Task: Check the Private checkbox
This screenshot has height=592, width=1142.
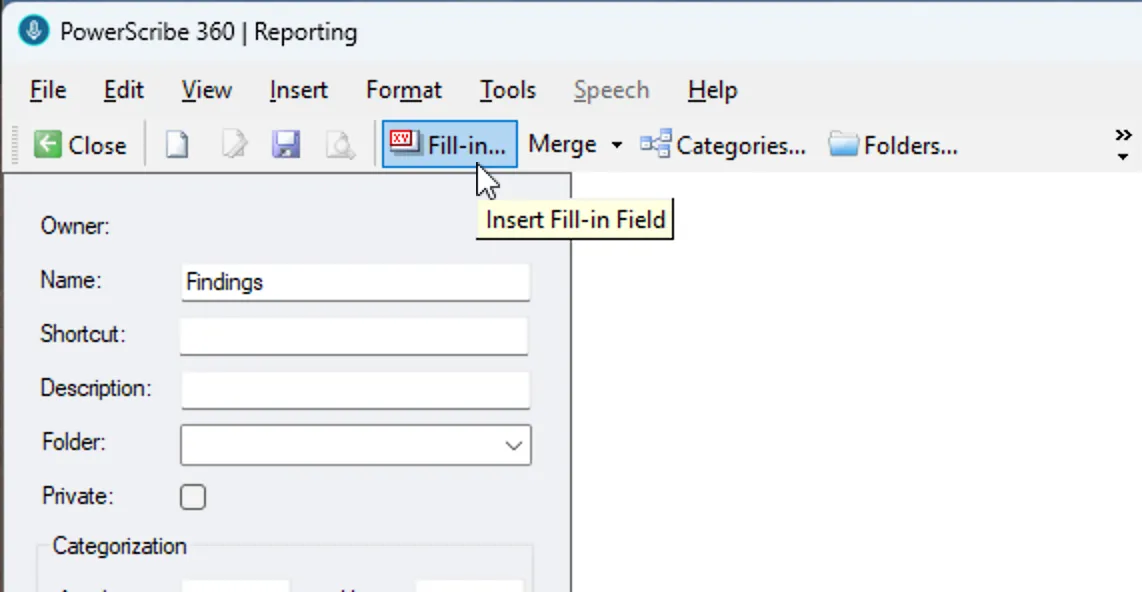Action: point(193,496)
